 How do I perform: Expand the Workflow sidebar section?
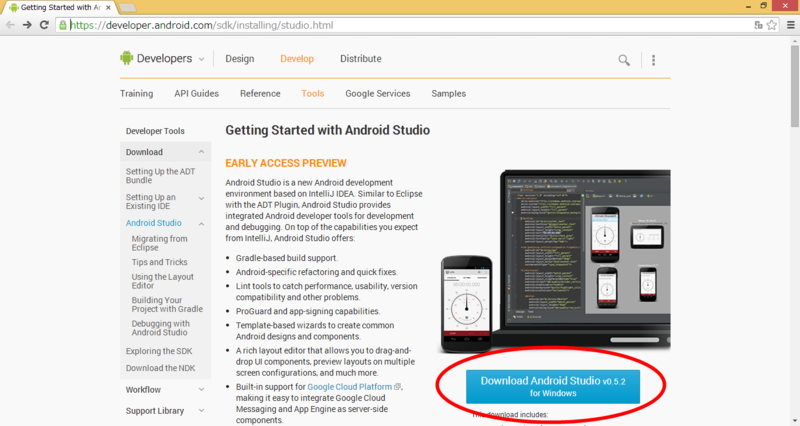[x=202, y=389]
